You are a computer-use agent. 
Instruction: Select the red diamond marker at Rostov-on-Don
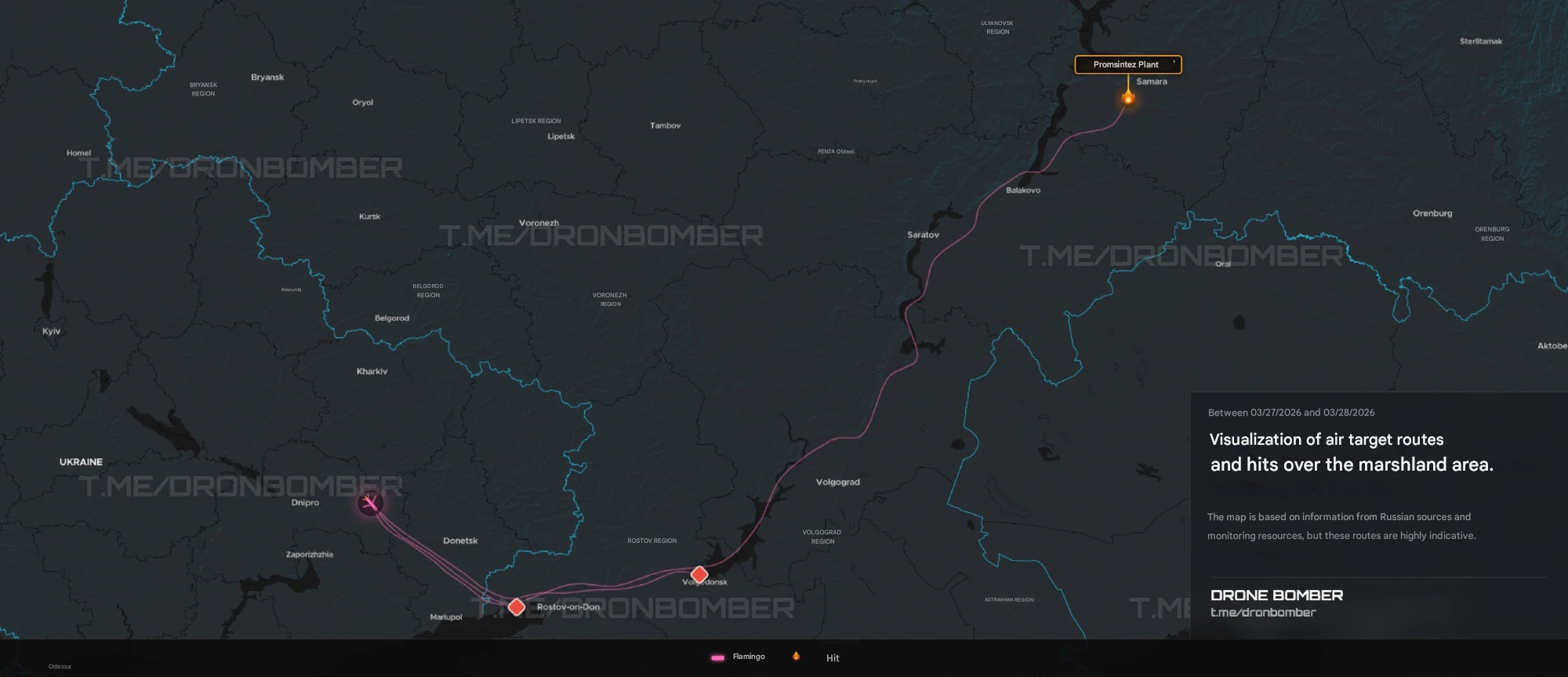point(517,606)
